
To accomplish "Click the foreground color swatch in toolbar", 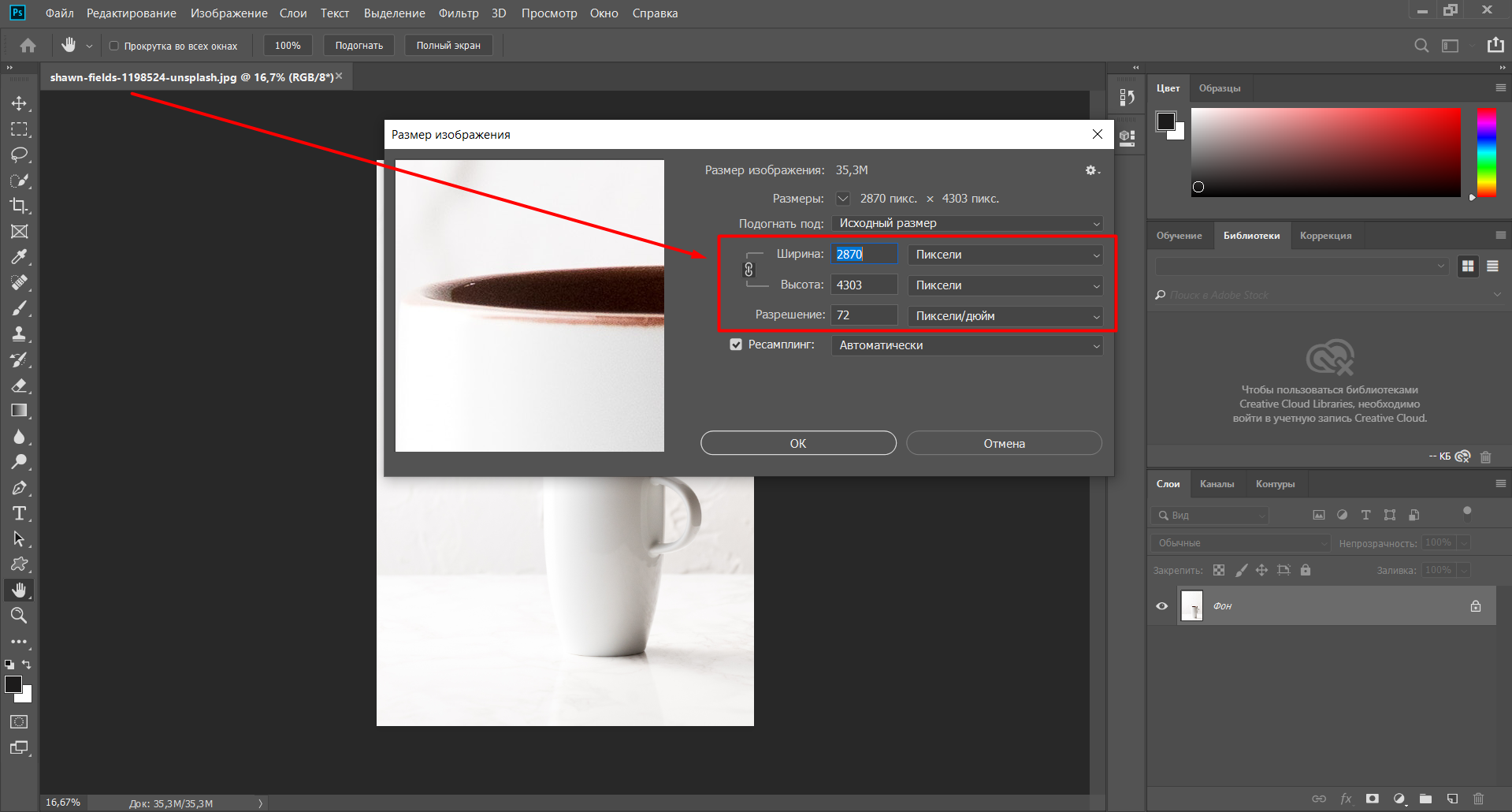I will 13,684.
